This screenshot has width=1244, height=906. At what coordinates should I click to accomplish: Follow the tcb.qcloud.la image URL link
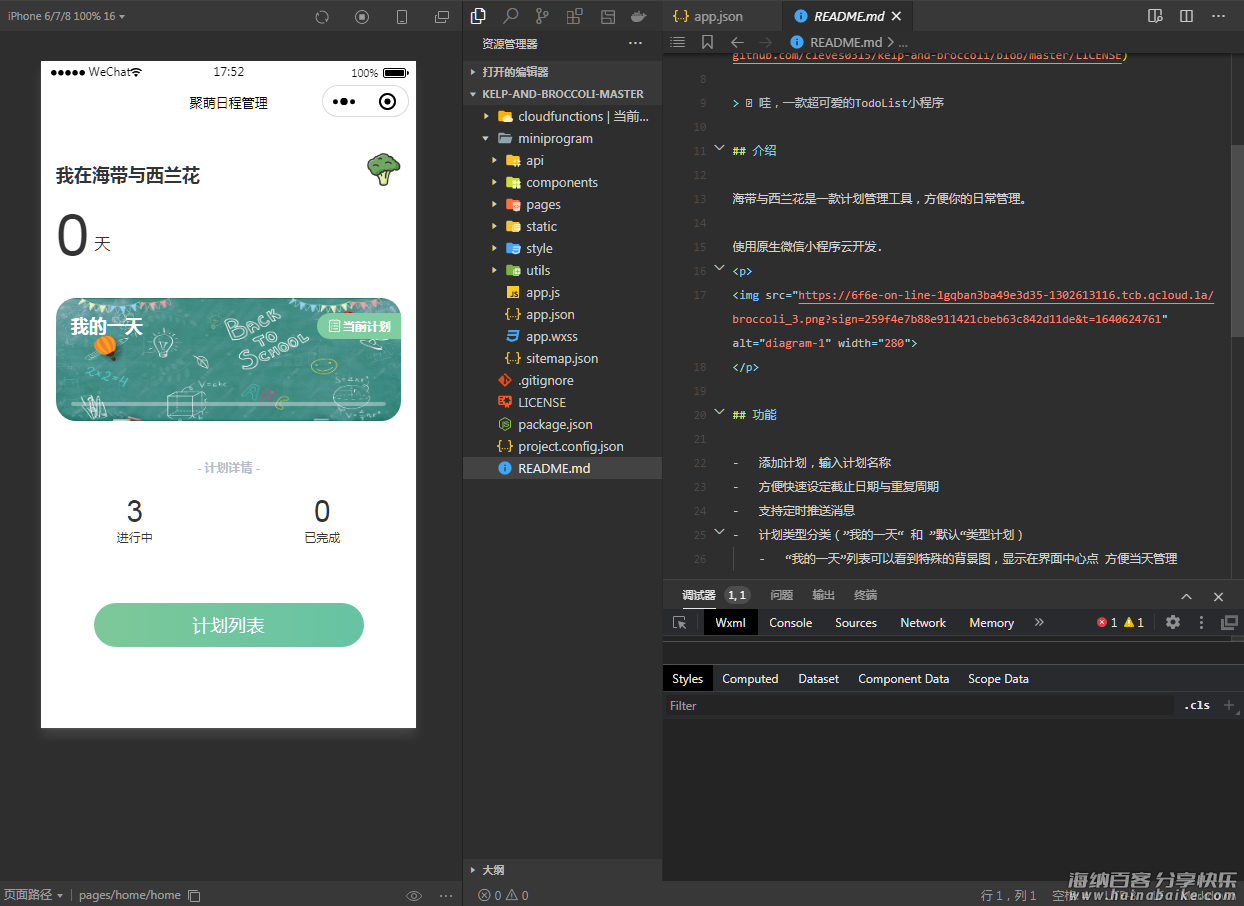[1006, 295]
